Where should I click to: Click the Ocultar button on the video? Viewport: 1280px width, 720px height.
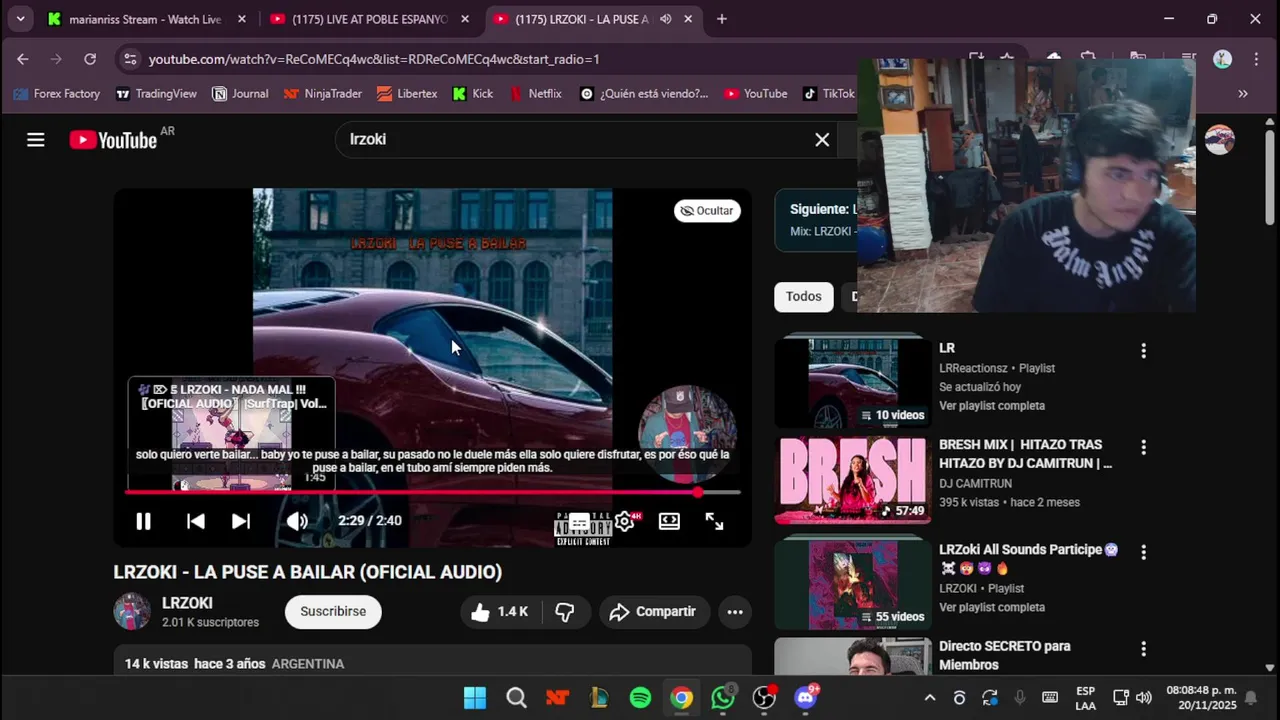coord(707,210)
